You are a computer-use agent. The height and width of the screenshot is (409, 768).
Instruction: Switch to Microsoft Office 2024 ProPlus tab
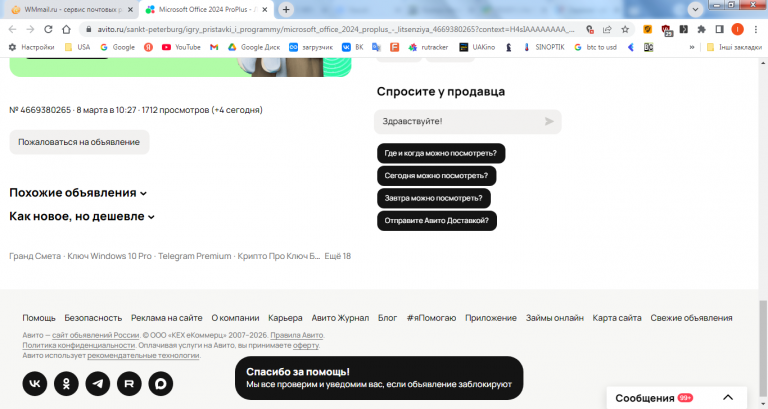click(206, 9)
